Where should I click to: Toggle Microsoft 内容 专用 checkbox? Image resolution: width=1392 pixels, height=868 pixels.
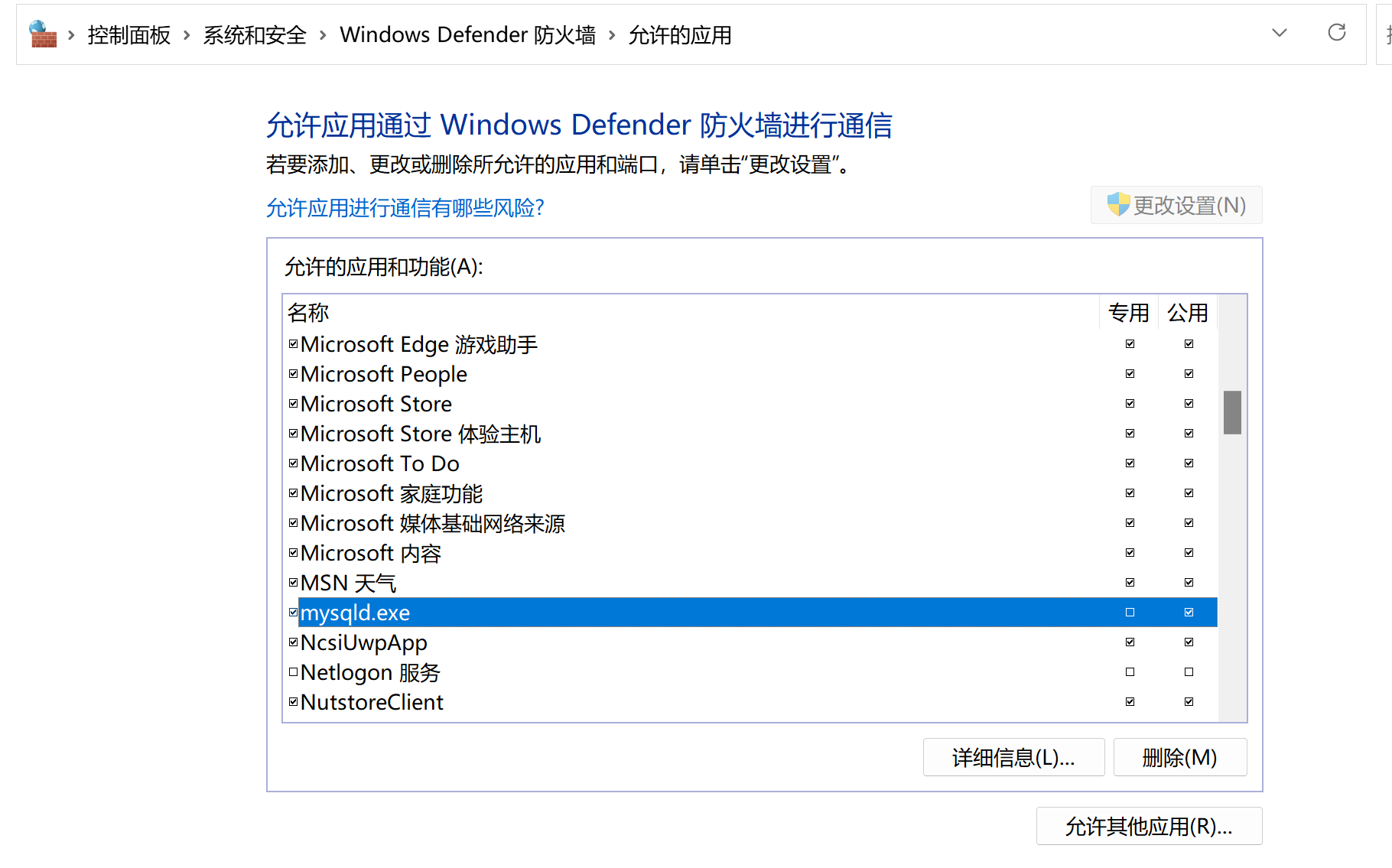1130,553
